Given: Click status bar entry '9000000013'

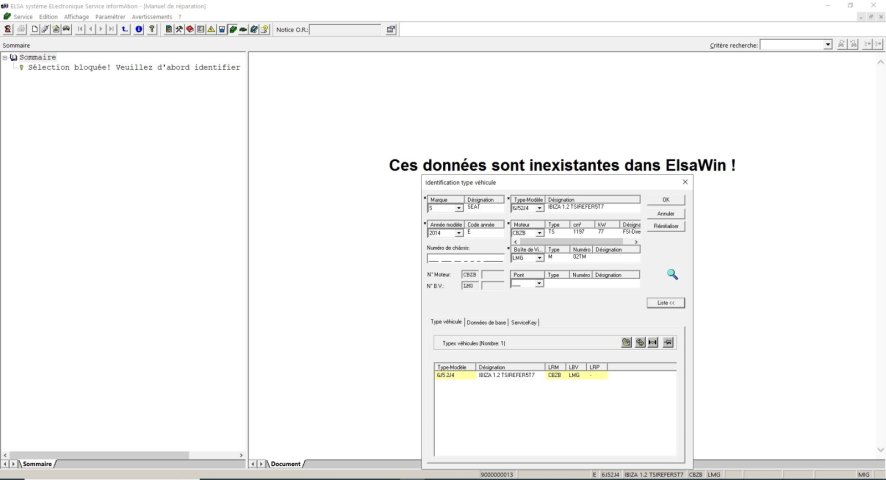Looking at the screenshot, I should point(497,475).
